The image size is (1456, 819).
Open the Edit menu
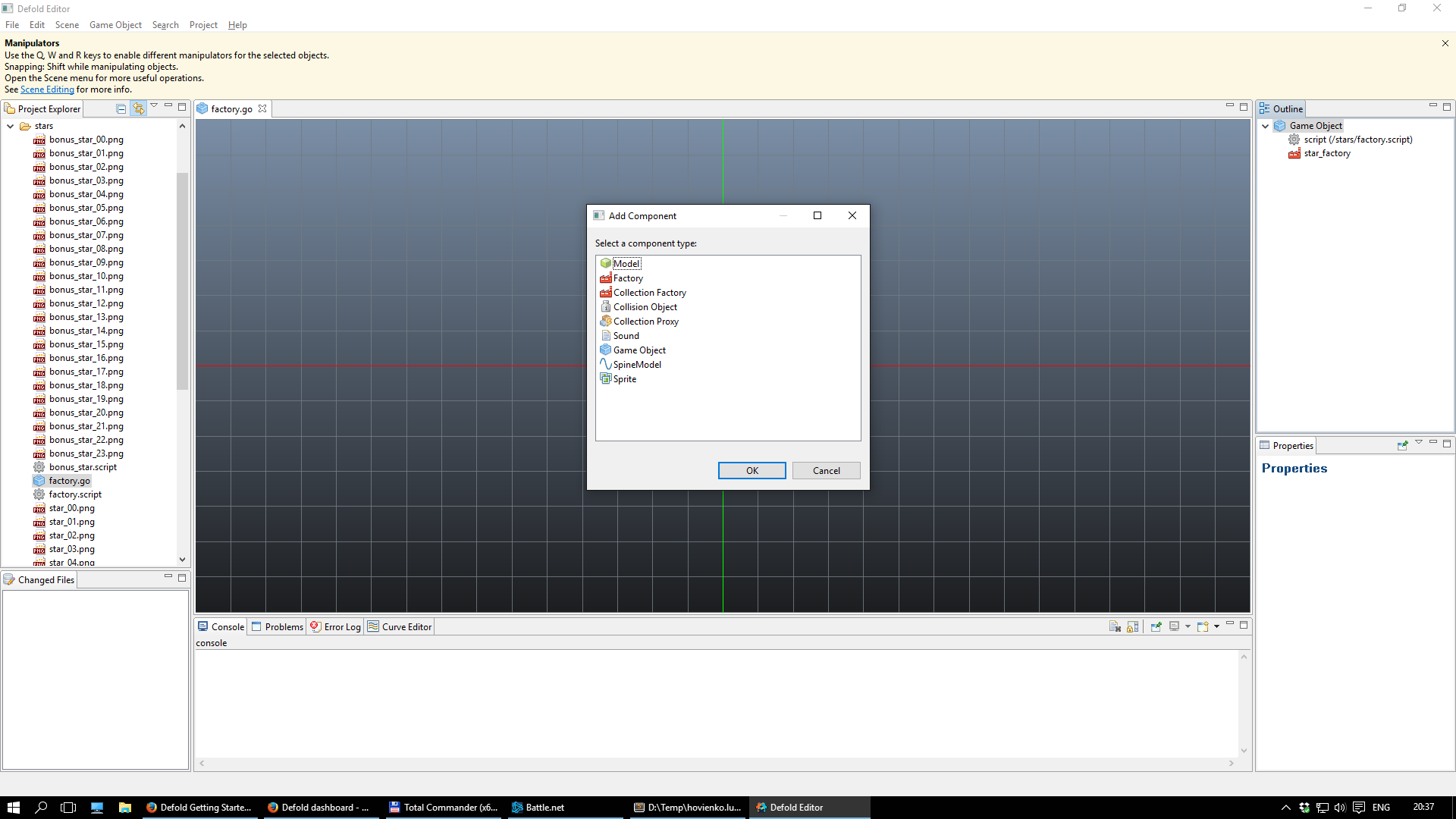pyautogui.click(x=37, y=25)
